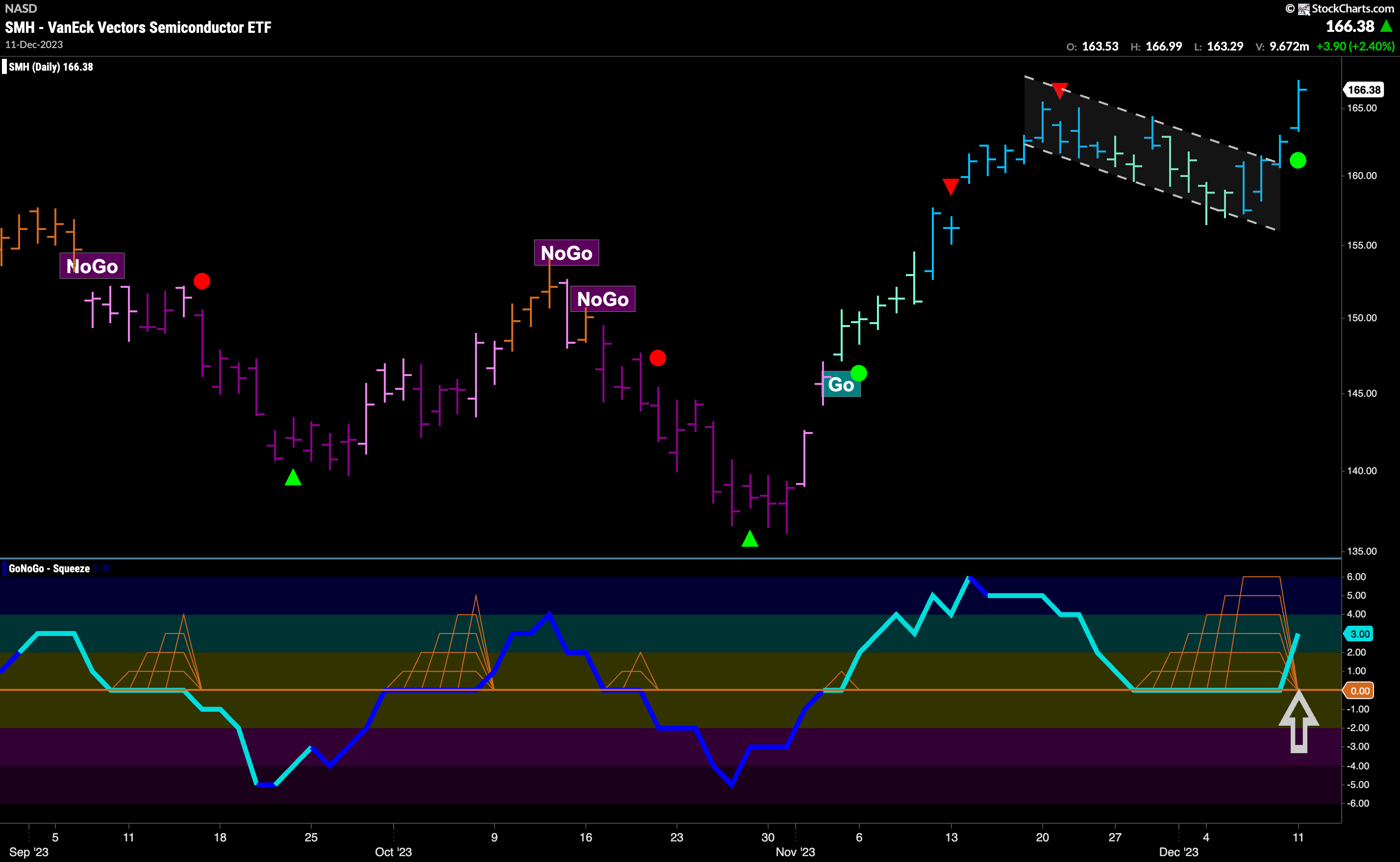Image resolution: width=1400 pixels, height=862 pixels.
Task: Click the open value 163.53
Action: [1100, 46]
